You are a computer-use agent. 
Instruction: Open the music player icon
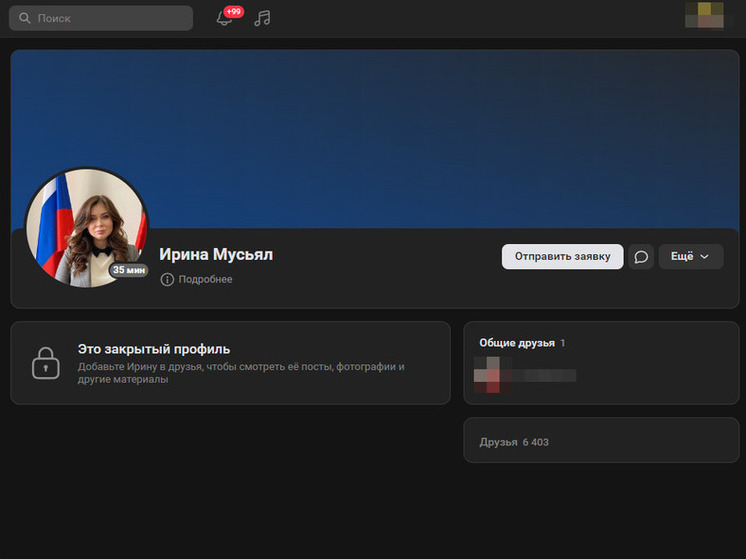point(262,18)
